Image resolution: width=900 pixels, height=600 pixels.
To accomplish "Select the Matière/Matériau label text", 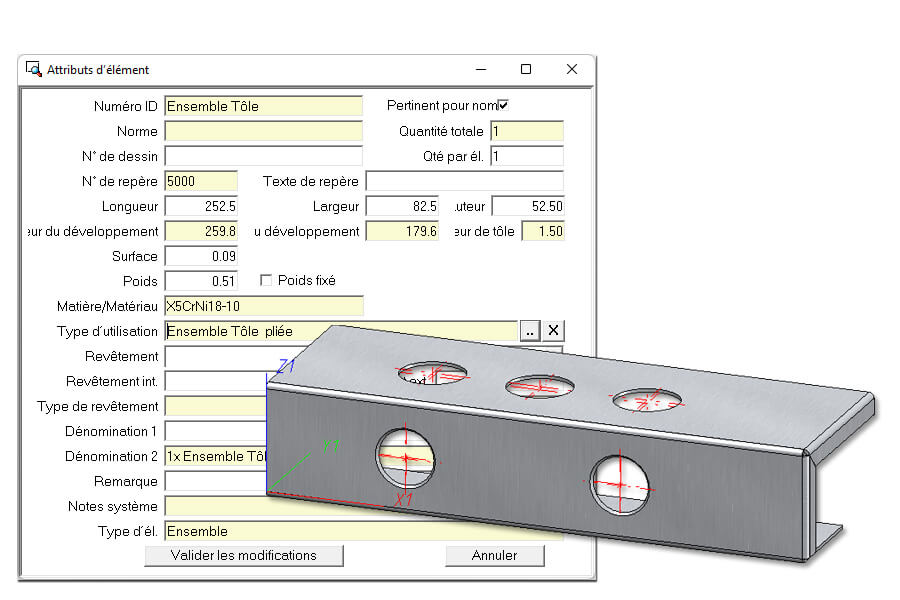I will 107,307.
